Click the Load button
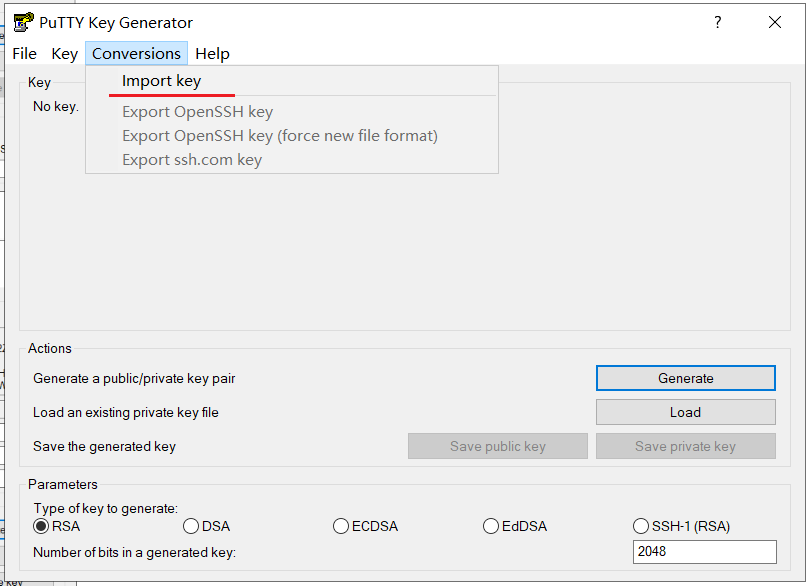Viewport: 810px width, 586px height. (x=686, y=412)
